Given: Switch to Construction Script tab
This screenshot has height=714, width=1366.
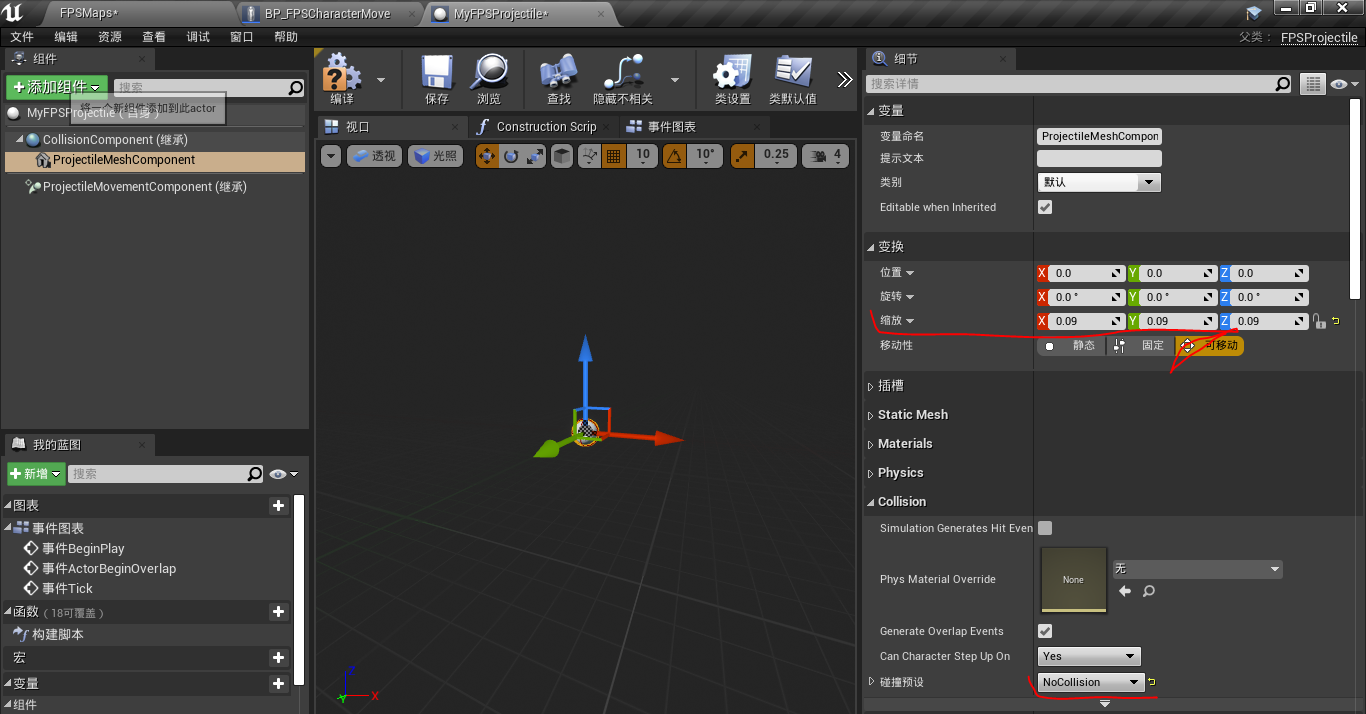Looking at the screenshot, I should tap(545, 126).
